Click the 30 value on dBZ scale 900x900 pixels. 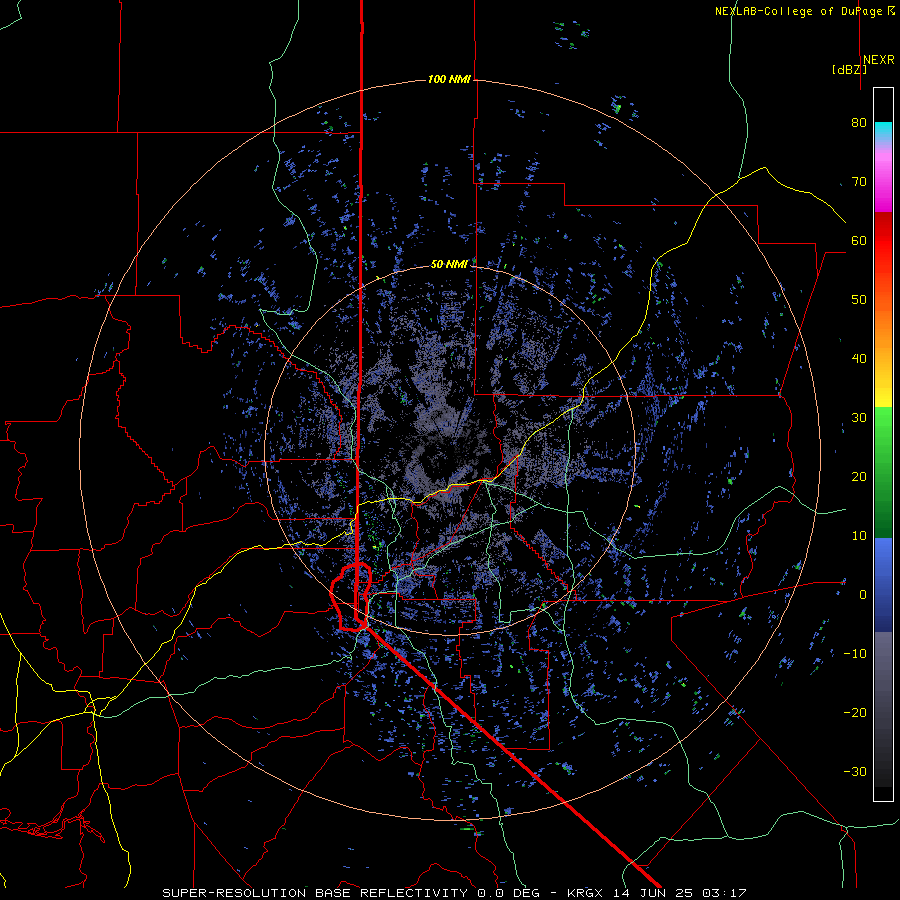tap(859, 417)
